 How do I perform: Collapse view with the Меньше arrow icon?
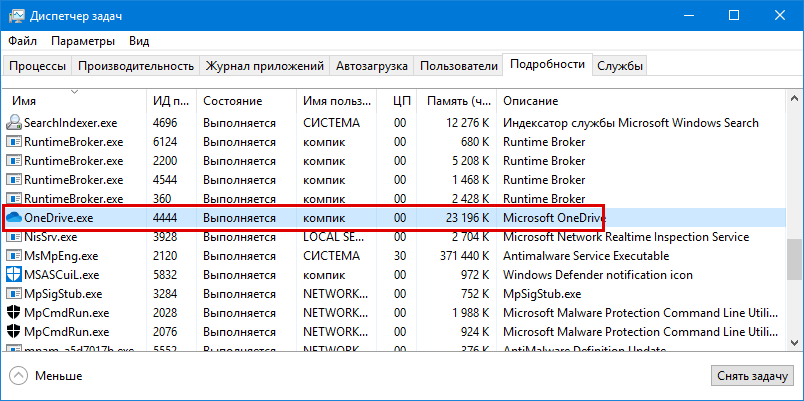tap(17, 376)
